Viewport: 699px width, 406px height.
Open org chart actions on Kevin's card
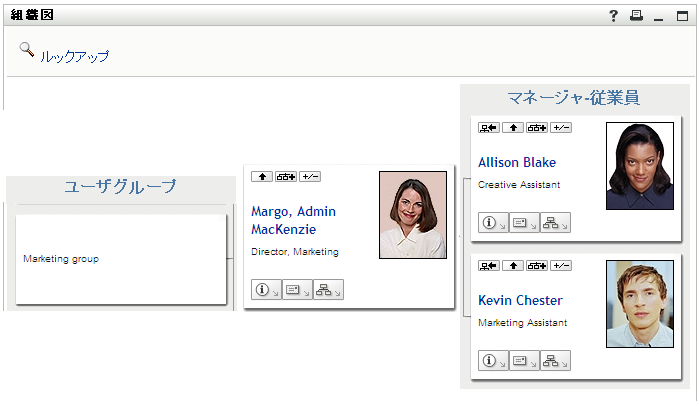point(555,361)
